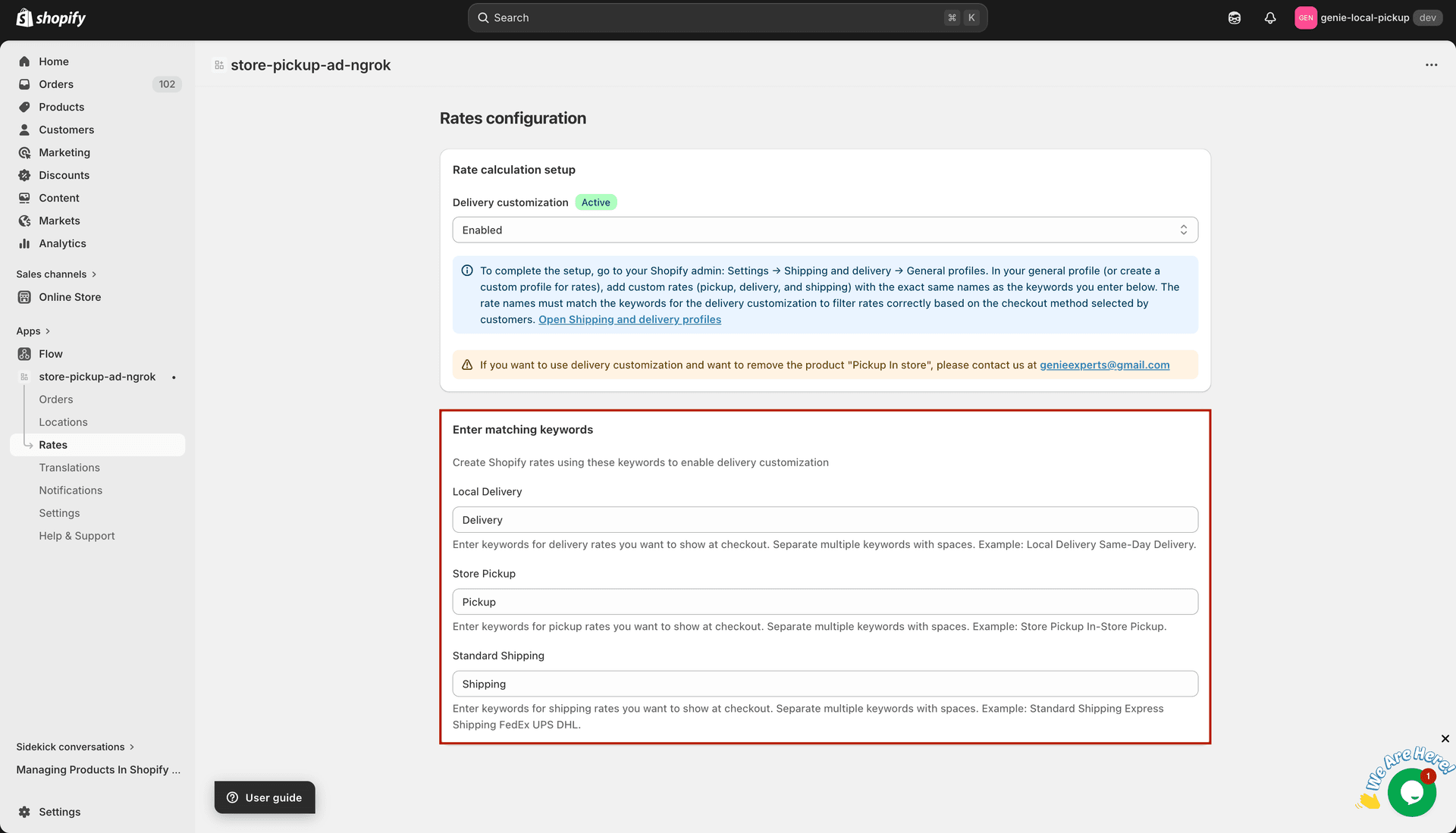Click the User guide button

point(265,797)
